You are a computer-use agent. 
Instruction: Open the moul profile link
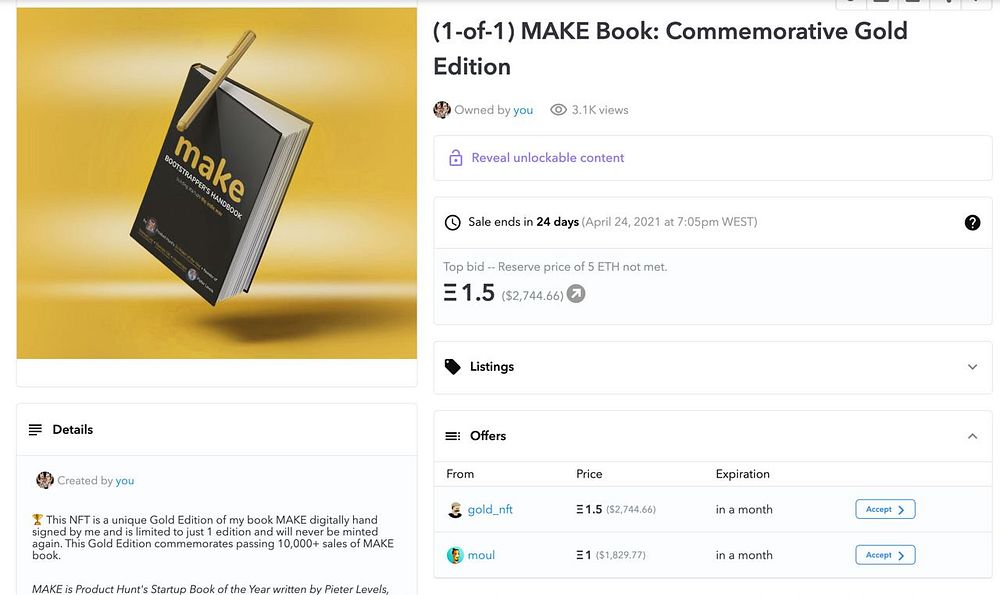481,555
